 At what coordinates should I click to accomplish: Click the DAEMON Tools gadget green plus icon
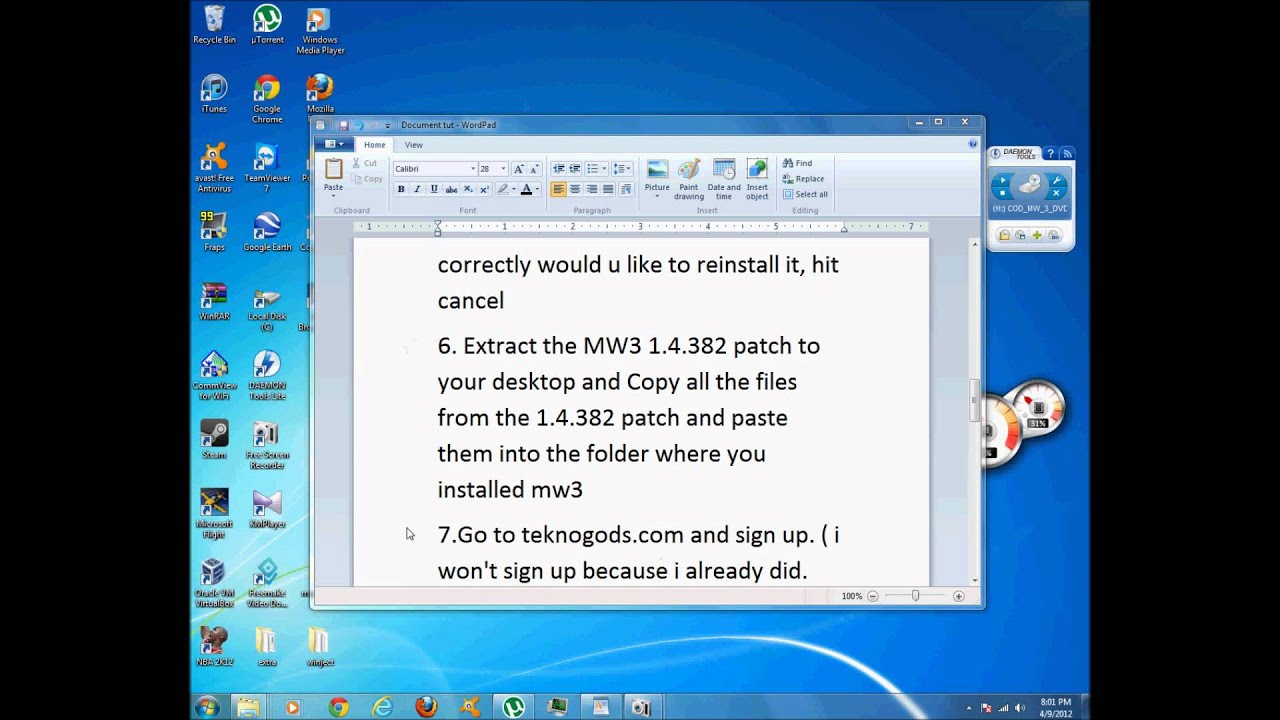pos(1037,235)
